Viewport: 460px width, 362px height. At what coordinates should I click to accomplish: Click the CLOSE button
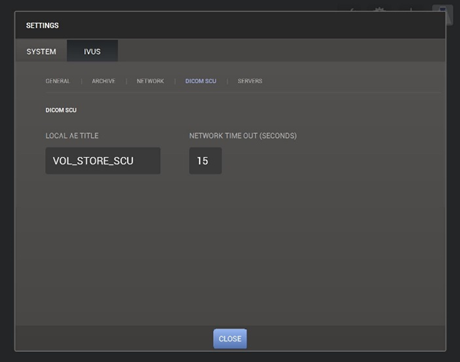(230, 339)
